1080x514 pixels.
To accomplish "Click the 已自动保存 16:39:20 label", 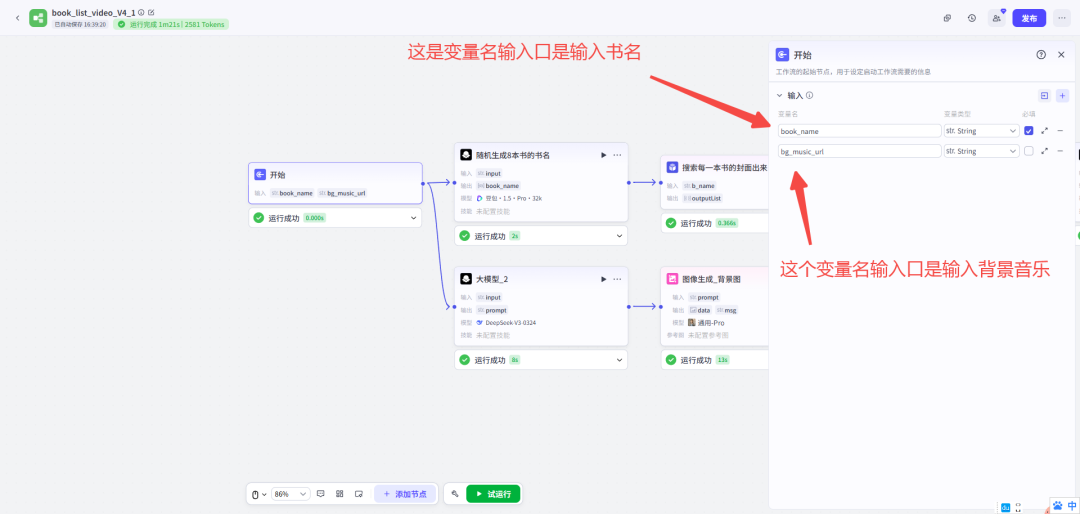I will [81, 24].
